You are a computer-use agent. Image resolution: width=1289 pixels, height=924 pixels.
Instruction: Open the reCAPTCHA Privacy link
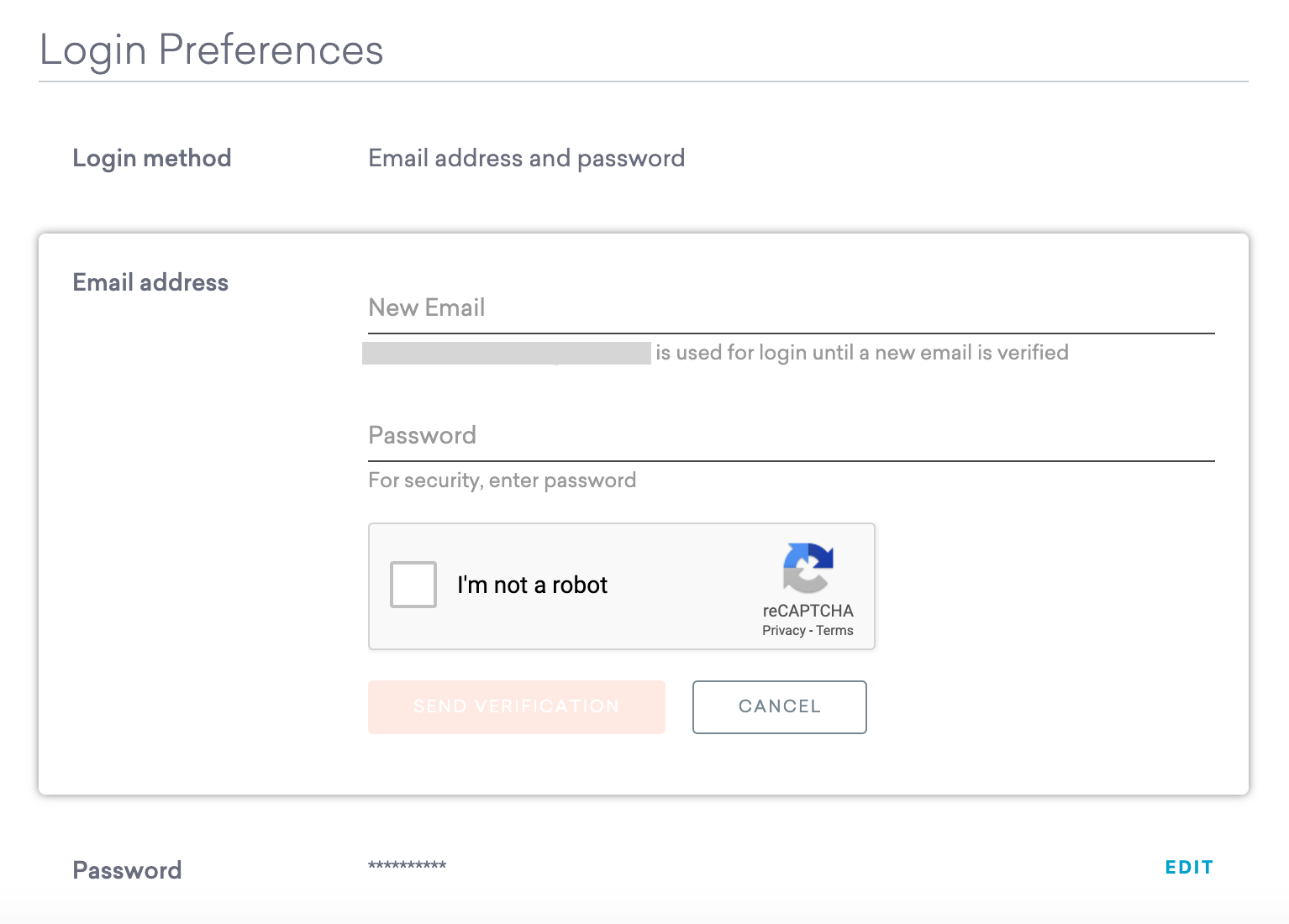pos(782,630)
